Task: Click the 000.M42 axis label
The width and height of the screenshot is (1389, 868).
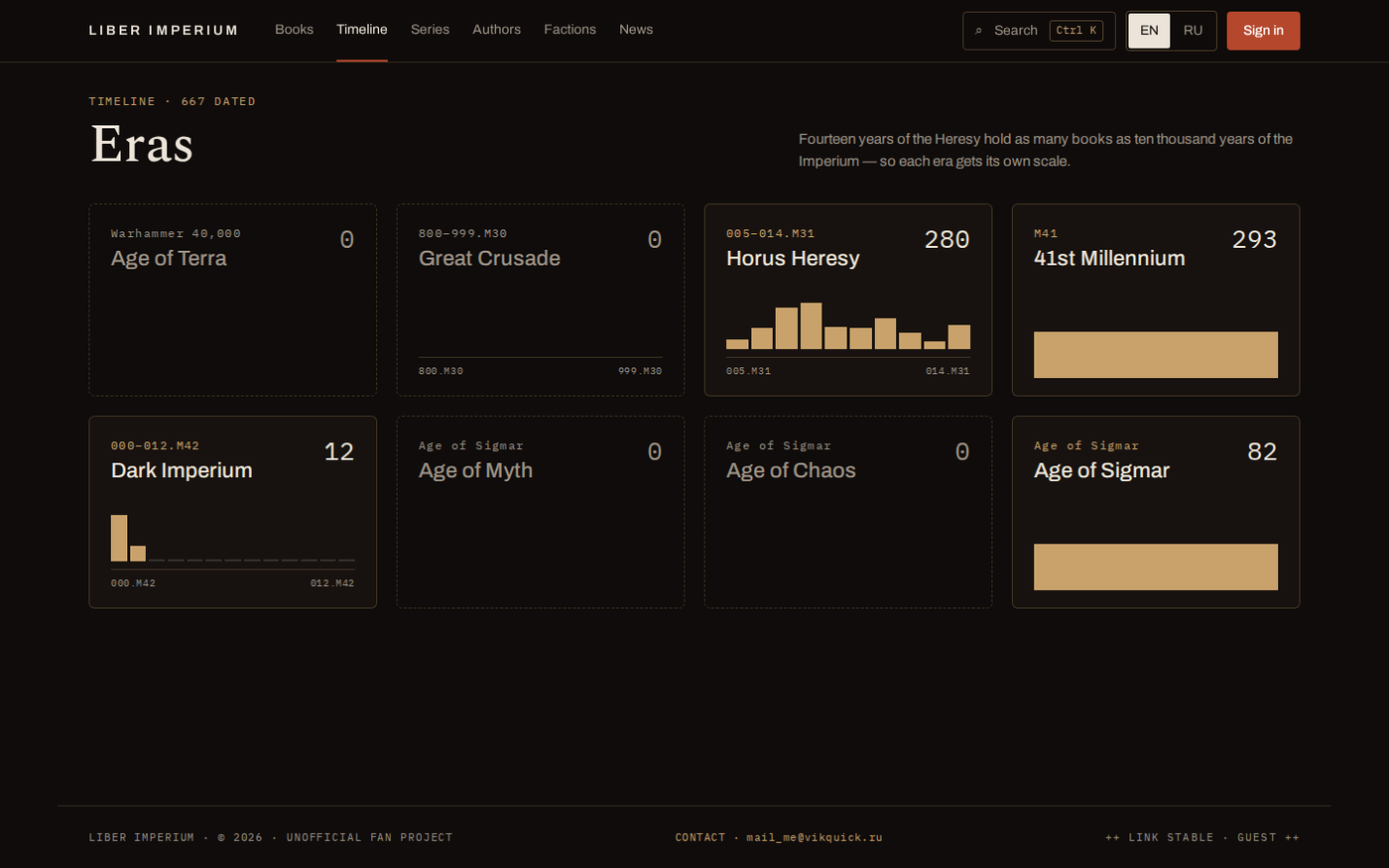Action: [x=133, y=583]
